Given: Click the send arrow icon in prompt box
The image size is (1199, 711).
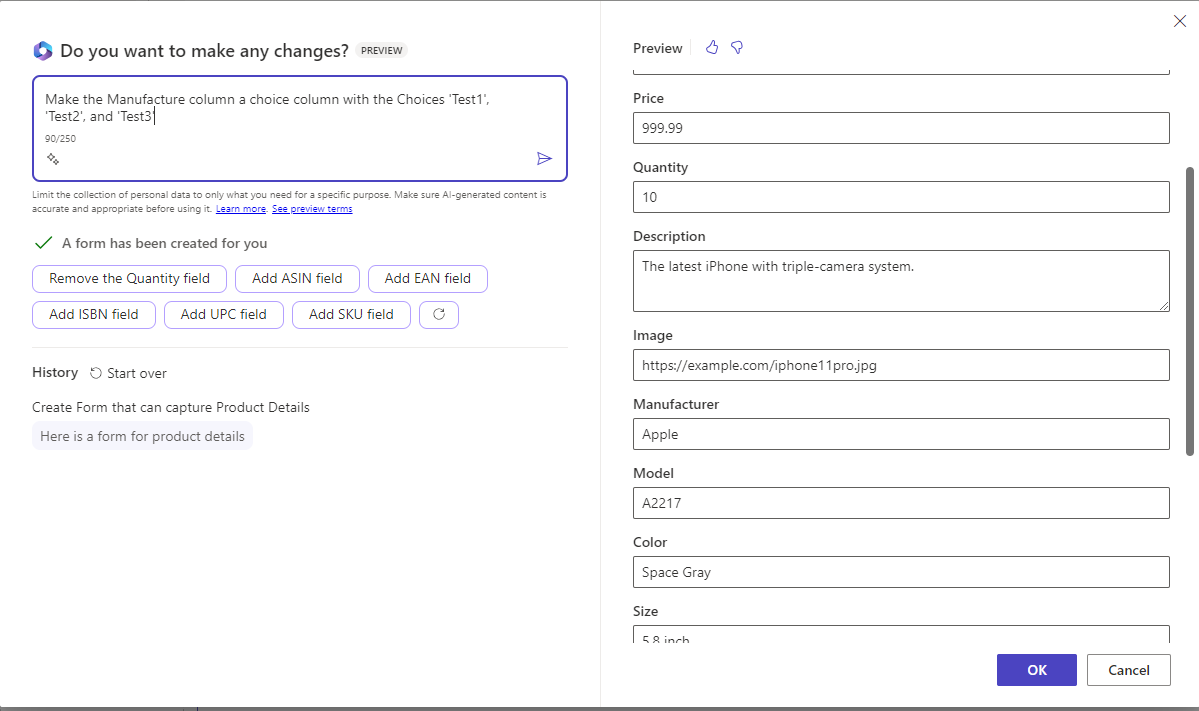Looking at the screenshot, I should pos(544,159).
